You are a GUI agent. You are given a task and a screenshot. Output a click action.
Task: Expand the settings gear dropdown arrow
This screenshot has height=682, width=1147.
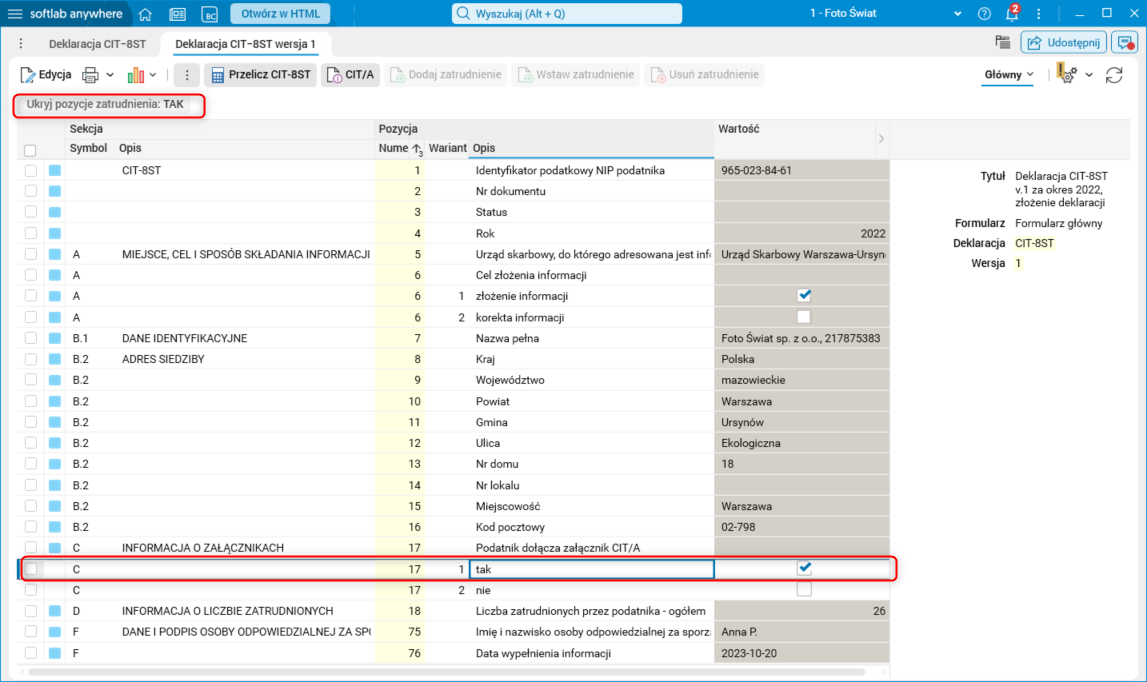pos(1089,75)
